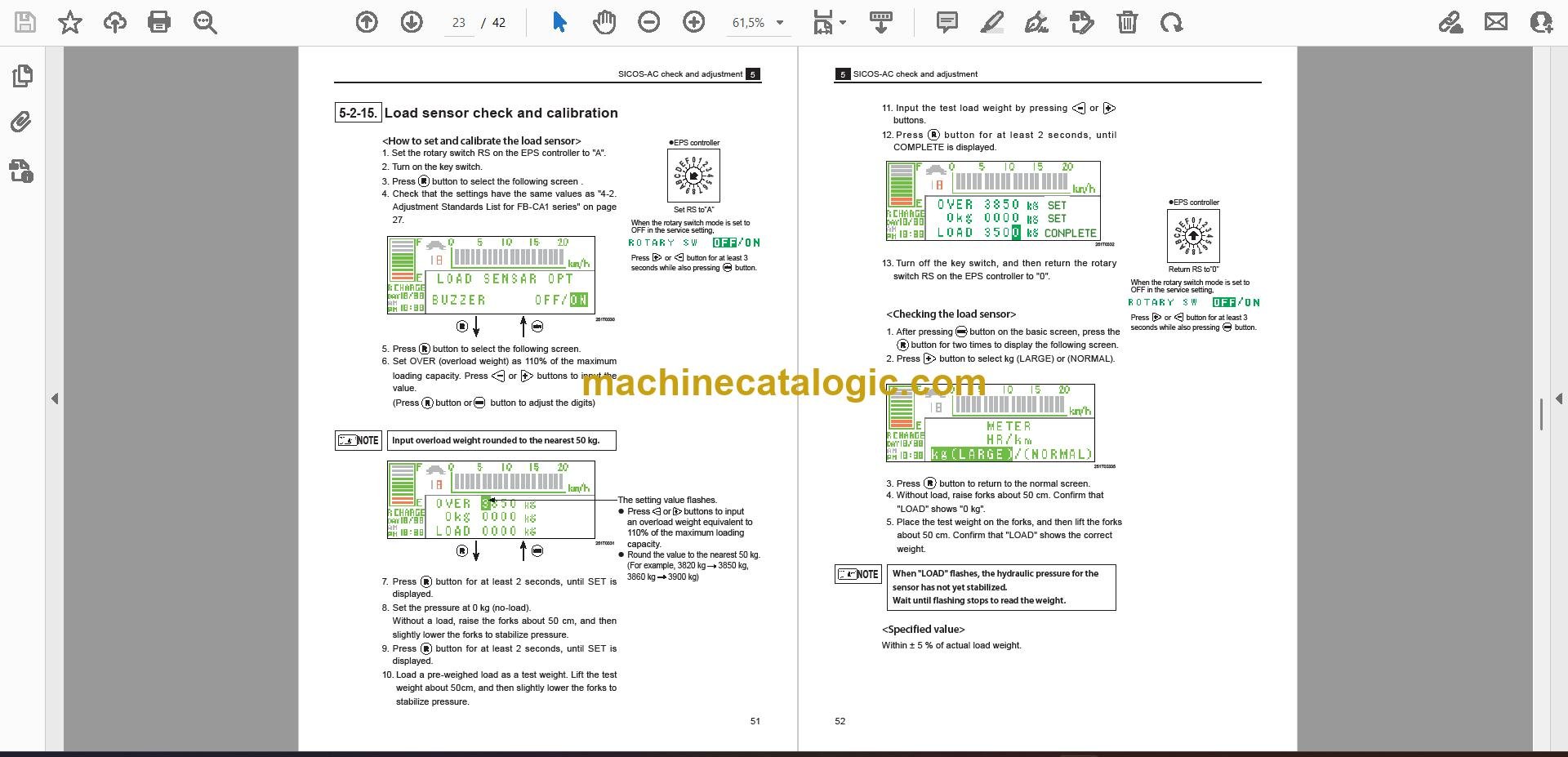Activate the hand pan tool

point(604,22)
